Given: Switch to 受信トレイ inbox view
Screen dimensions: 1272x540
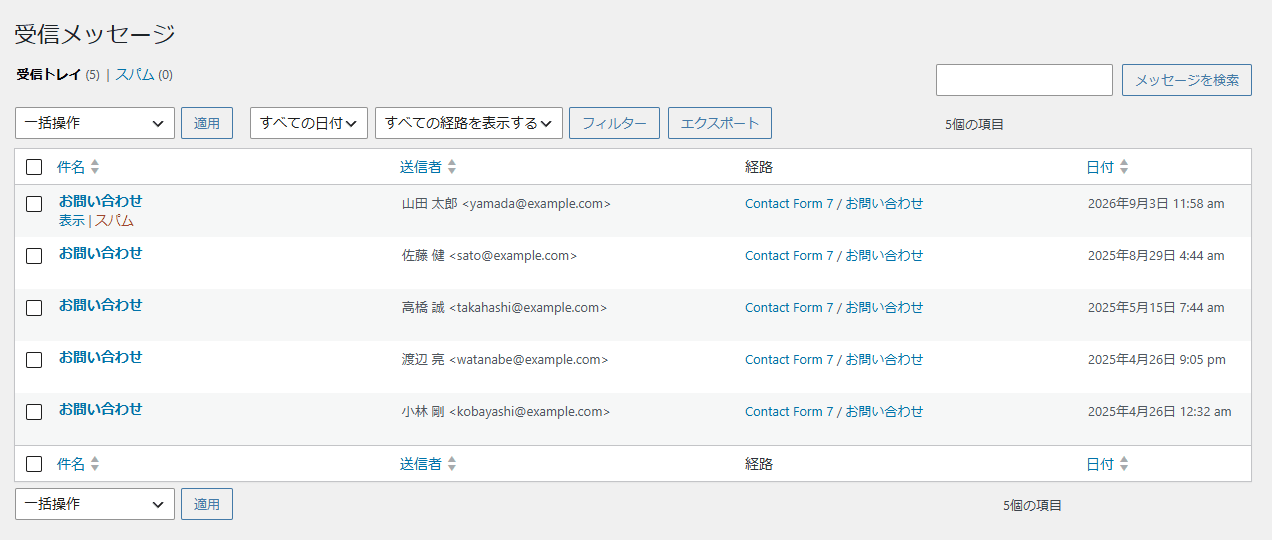Looking at the screenshot, I should [x=49, y=75].
